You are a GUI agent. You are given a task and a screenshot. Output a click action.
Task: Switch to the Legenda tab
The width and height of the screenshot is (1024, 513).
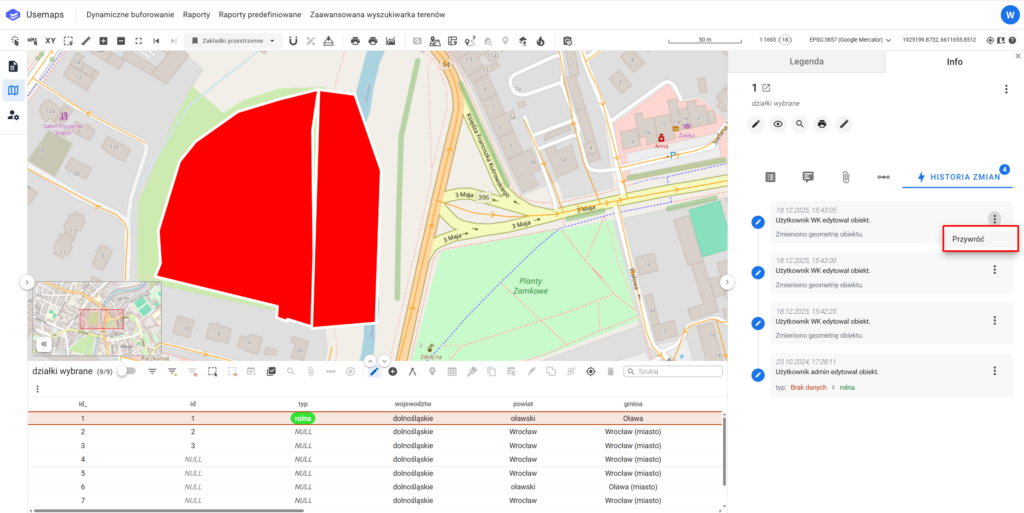coord(806,61)
